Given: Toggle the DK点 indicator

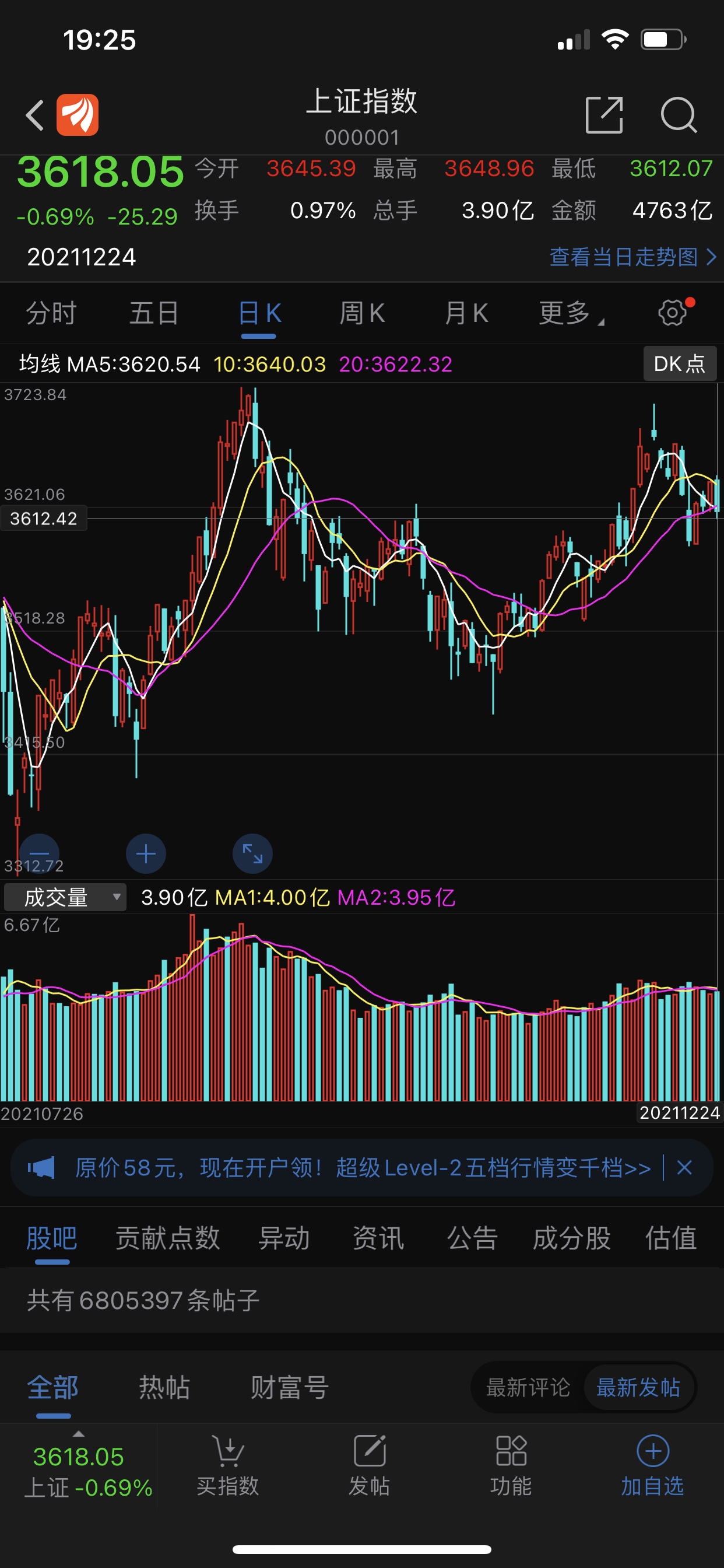Looking at the screenshot, I should pyautogui.click(x=679, y=364).
